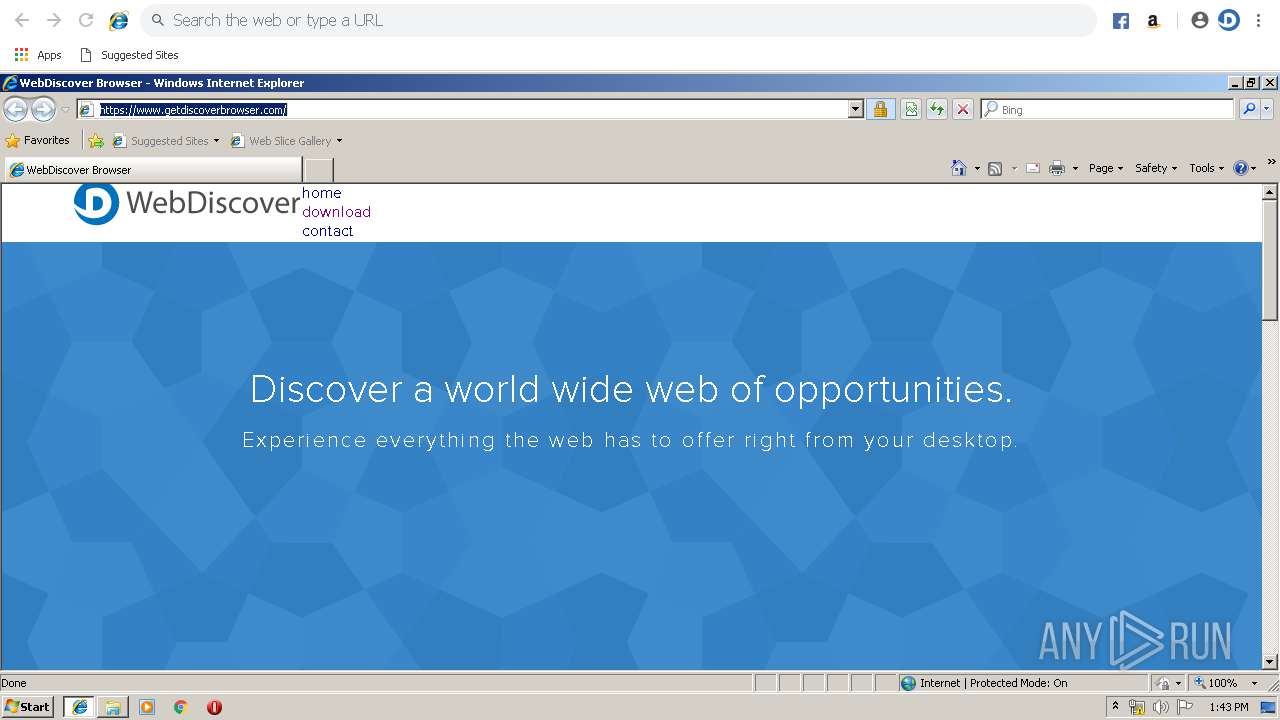The width and height of the screenshot is (1280, 720).
Task: Click the Chrome reload button at top
Action: (86, 20)
